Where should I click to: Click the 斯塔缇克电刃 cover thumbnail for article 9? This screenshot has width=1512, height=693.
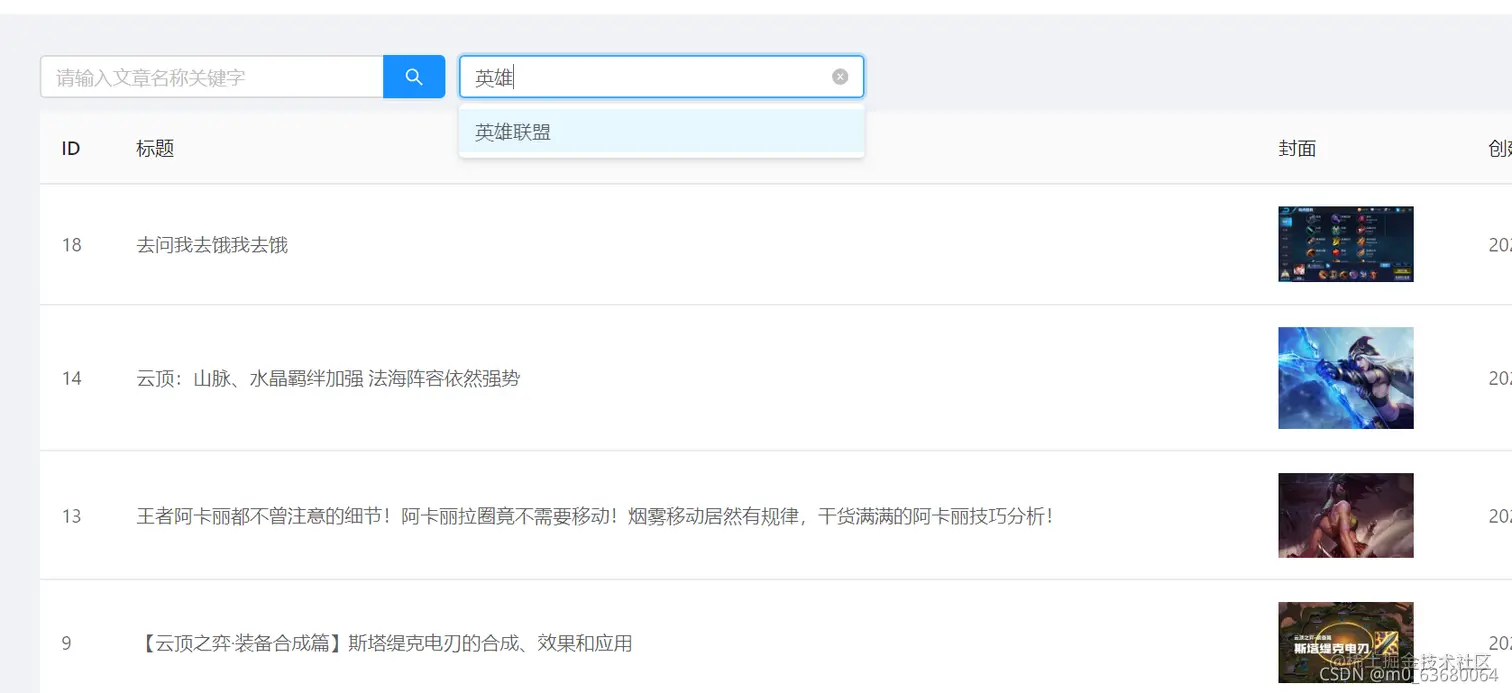coord(1345,643)
